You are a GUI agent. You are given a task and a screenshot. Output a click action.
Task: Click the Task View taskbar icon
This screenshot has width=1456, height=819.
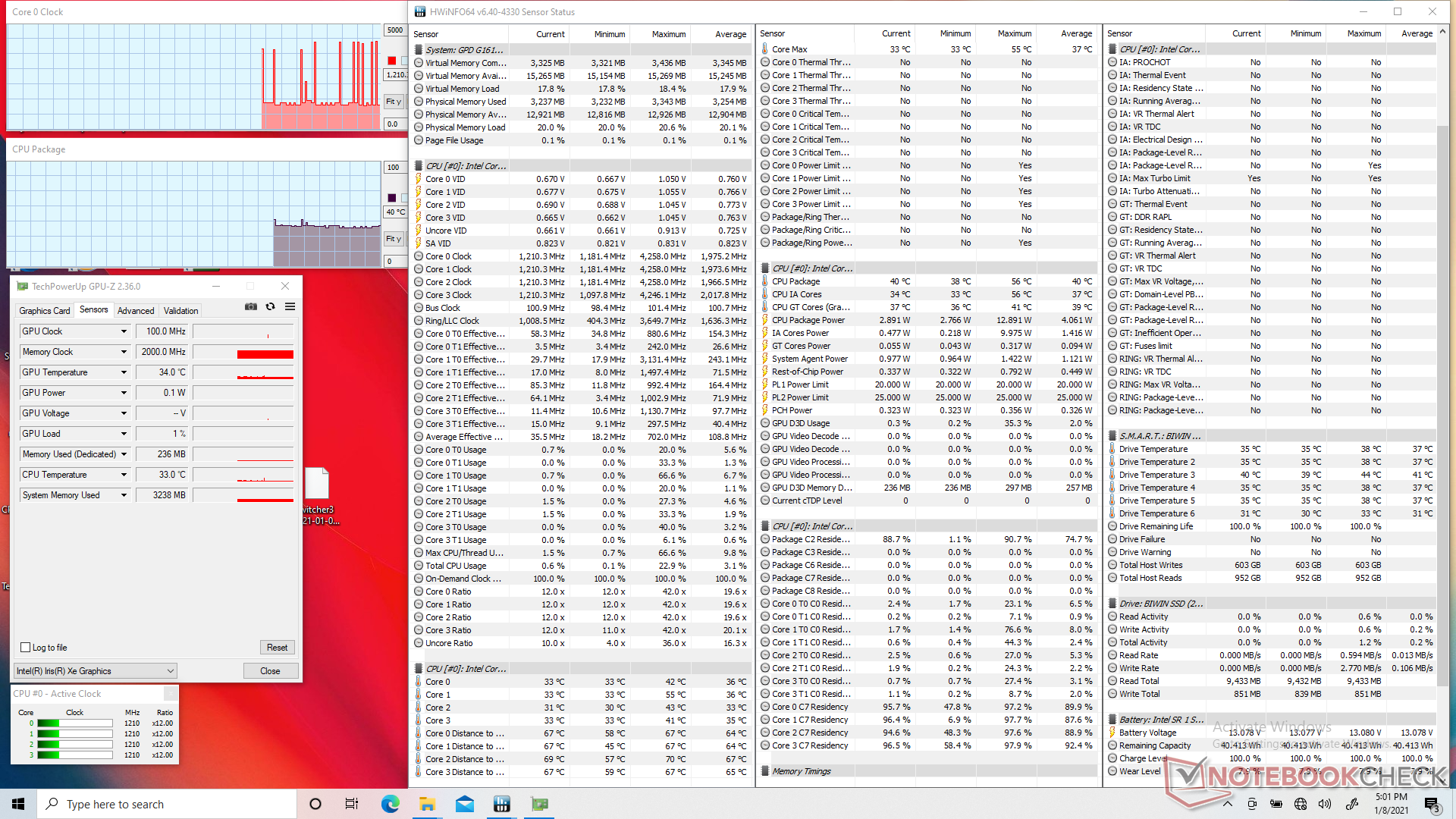point(352,804)
